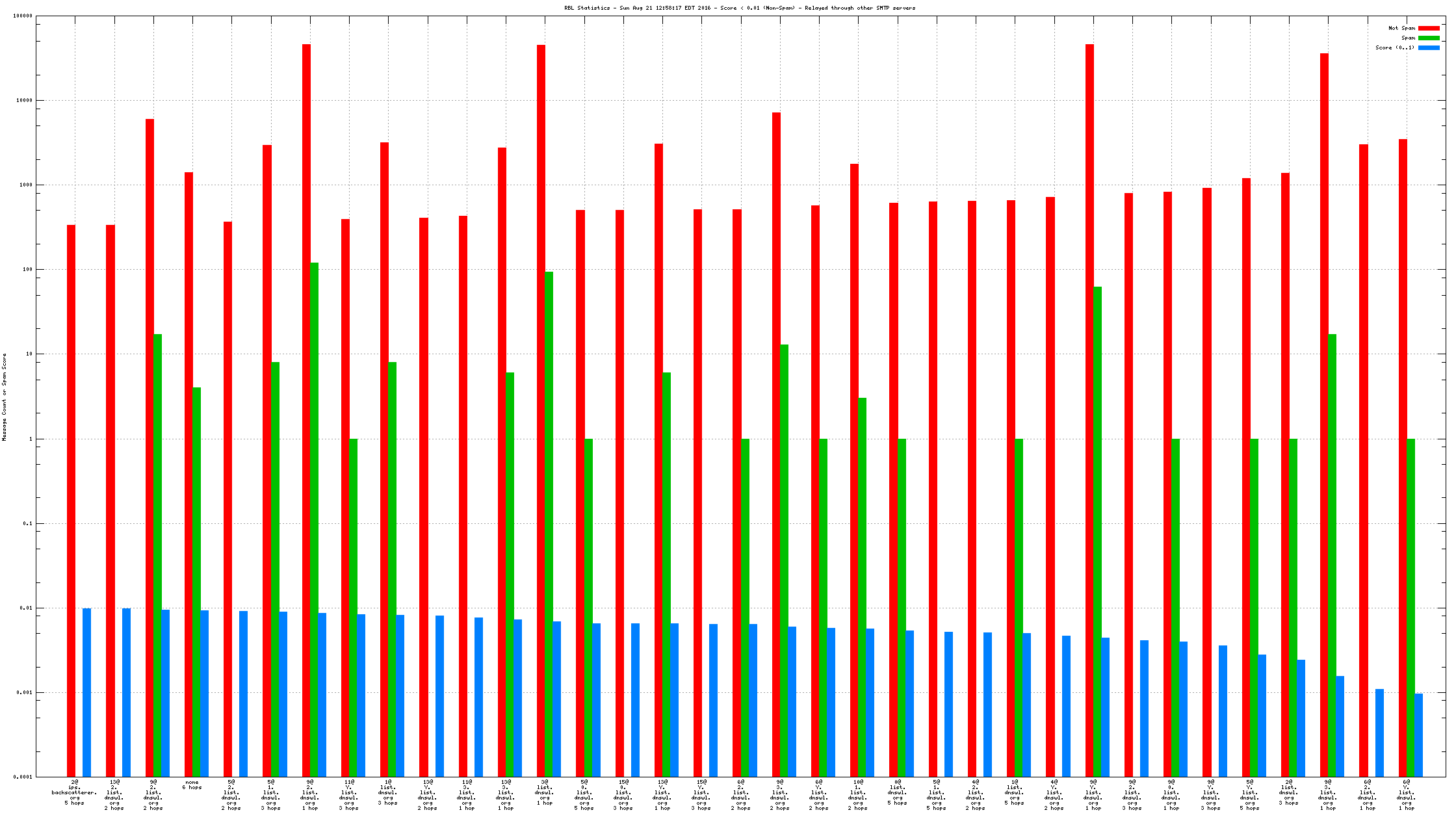
Task: Click the rightmost blue score bar
Action: (1418, 734)
